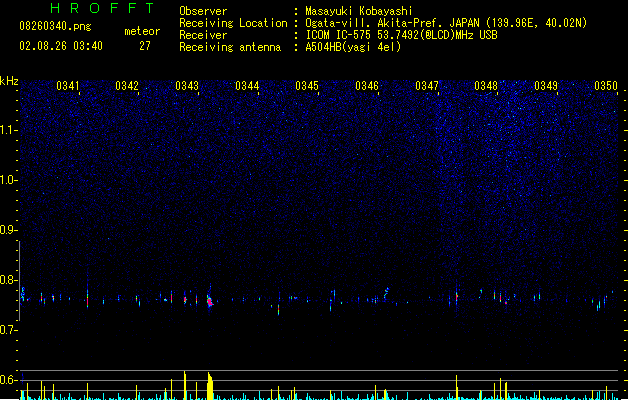Click time marker 0345
The image size is (629, 400).
tap(307, 86)
